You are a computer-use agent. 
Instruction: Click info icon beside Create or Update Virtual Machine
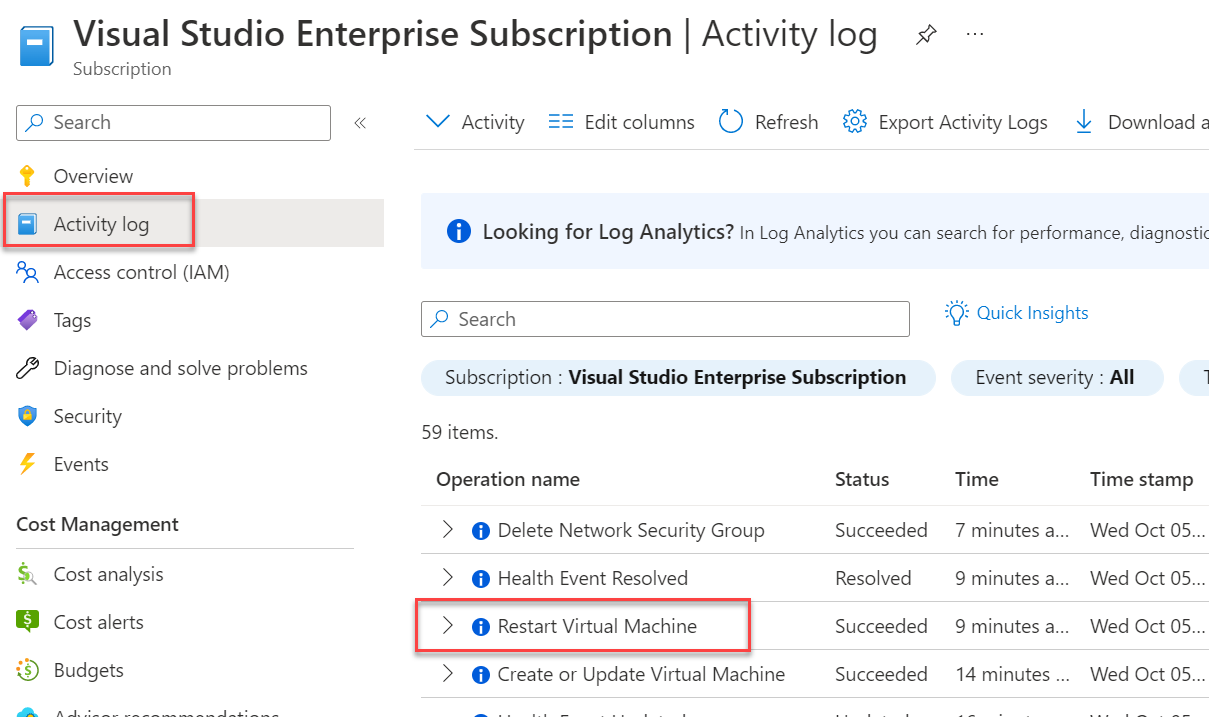tap(480, 675)
